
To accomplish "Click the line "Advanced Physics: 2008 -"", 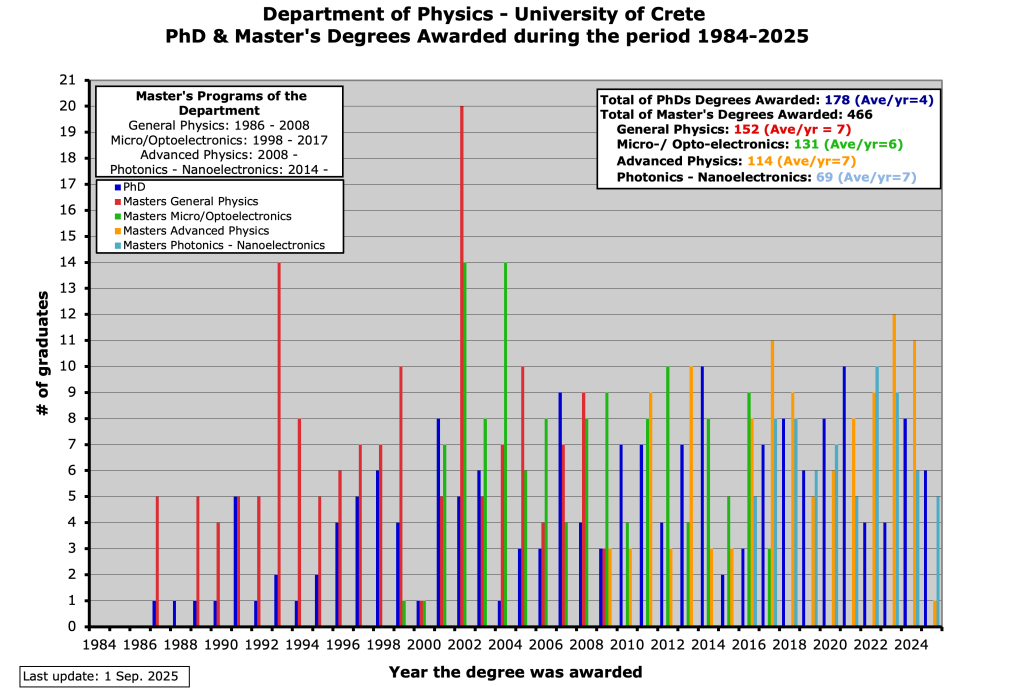I will [219, 155].
